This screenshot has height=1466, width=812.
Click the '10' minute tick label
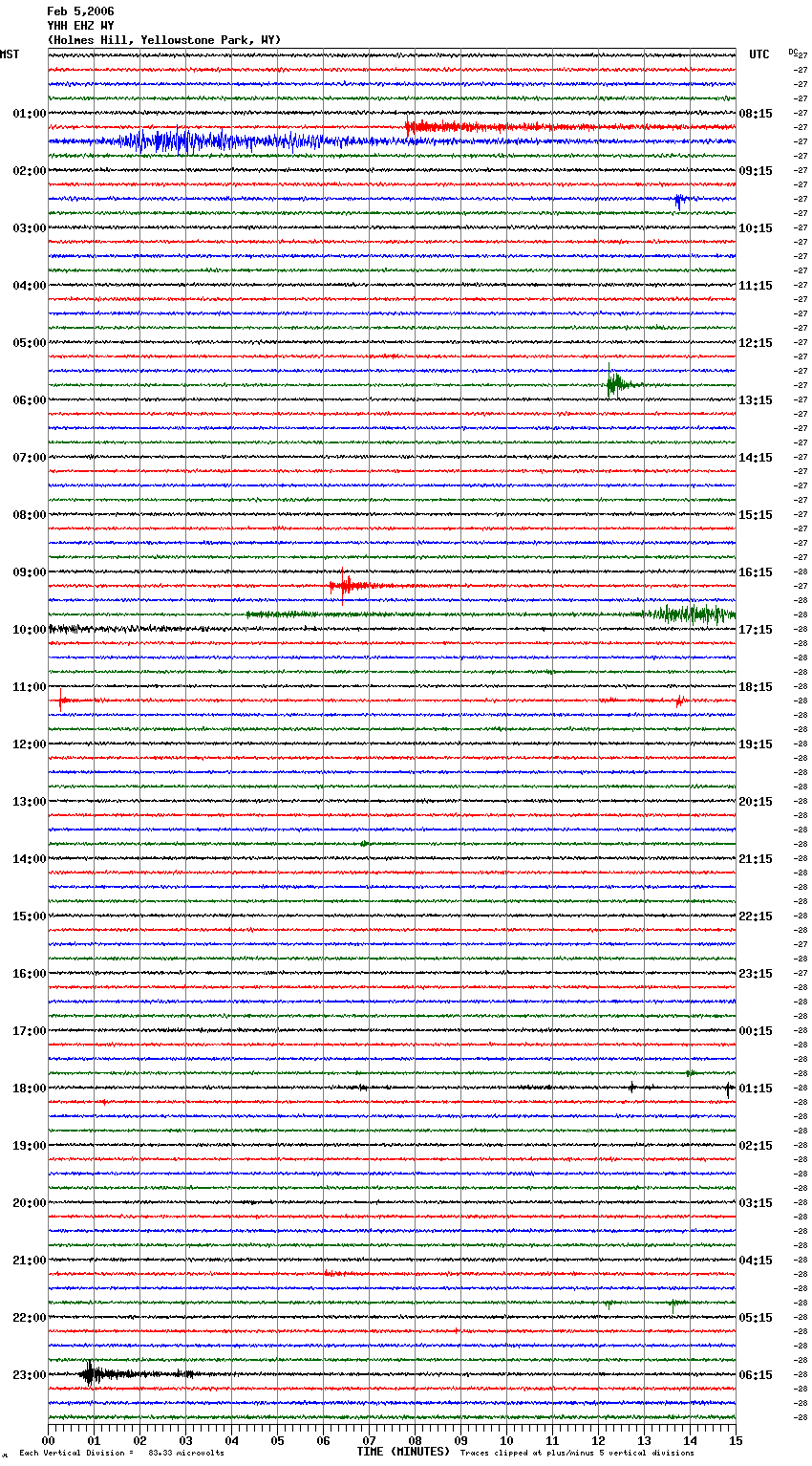(506, 1440)
